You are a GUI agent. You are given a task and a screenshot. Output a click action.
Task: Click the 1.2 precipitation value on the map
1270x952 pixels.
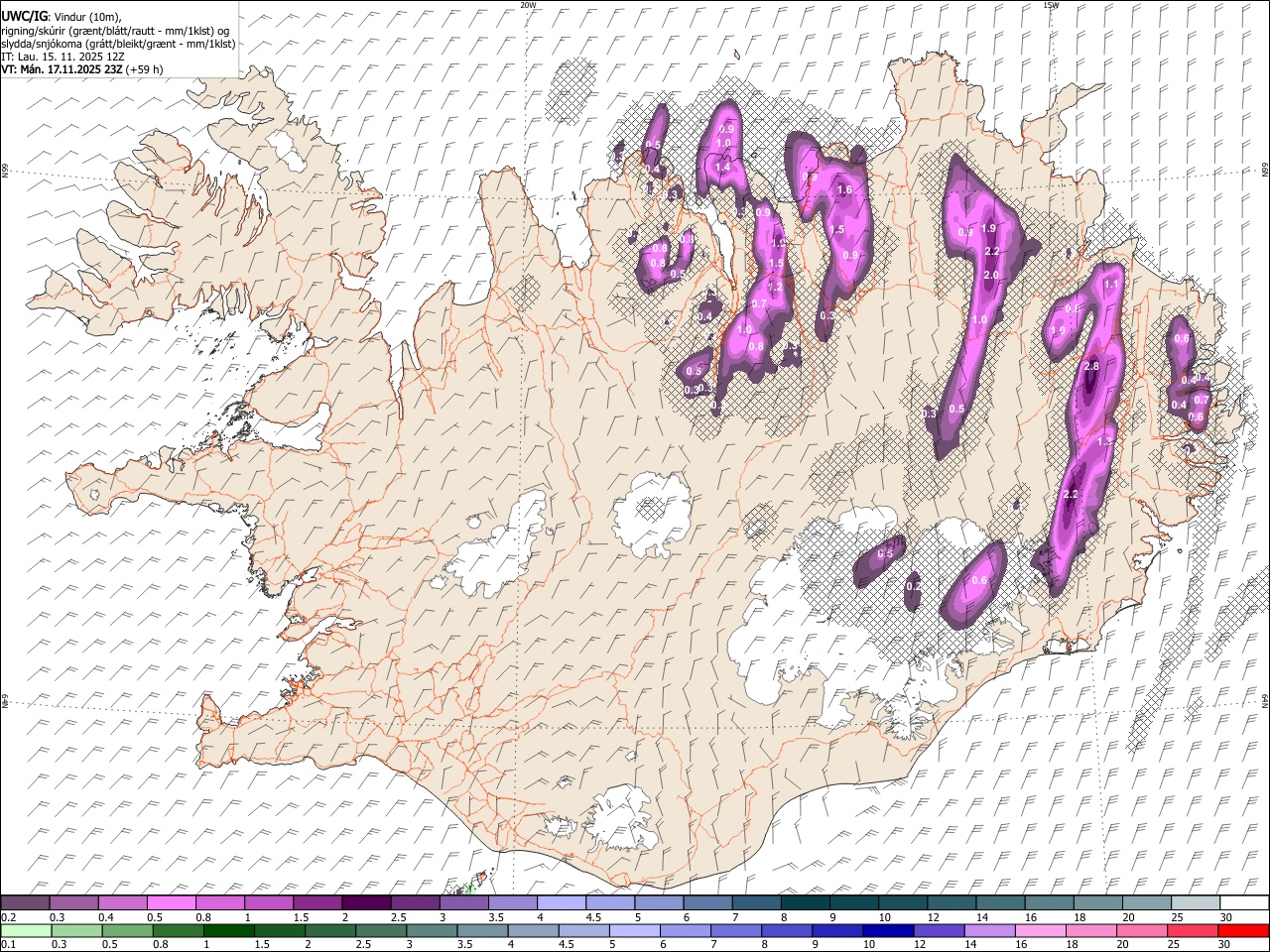tap(776, 286)
